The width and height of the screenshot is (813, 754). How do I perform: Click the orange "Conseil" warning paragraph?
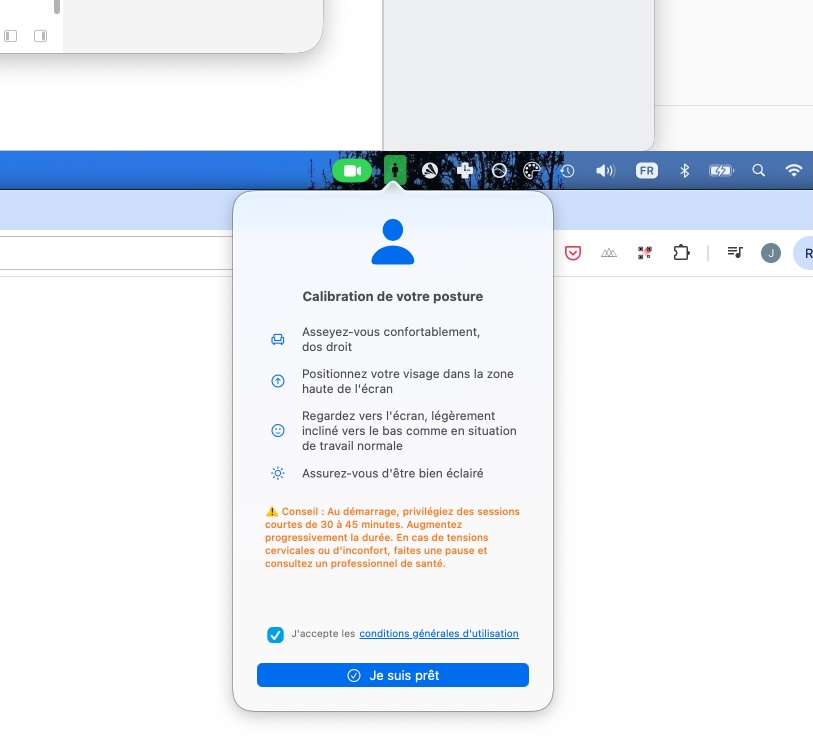tap(393, 537)
